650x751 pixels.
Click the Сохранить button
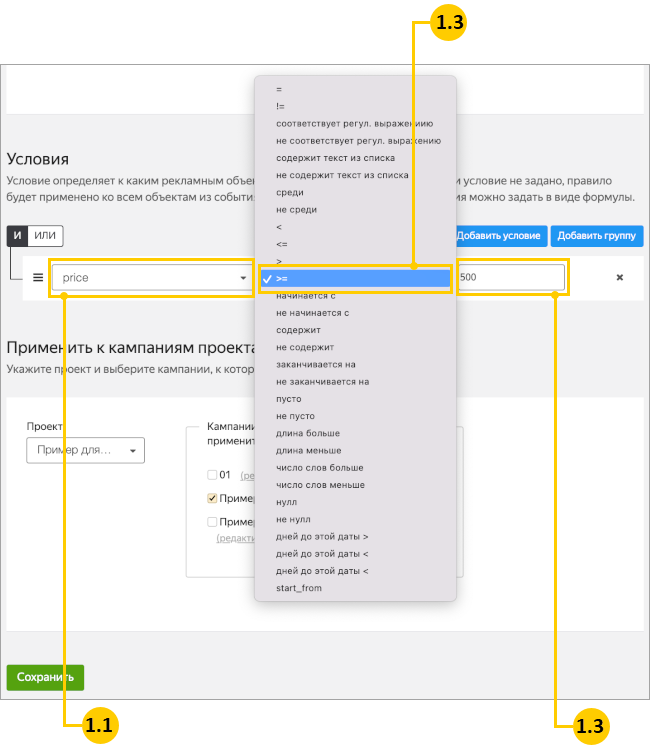pos(45,677)
